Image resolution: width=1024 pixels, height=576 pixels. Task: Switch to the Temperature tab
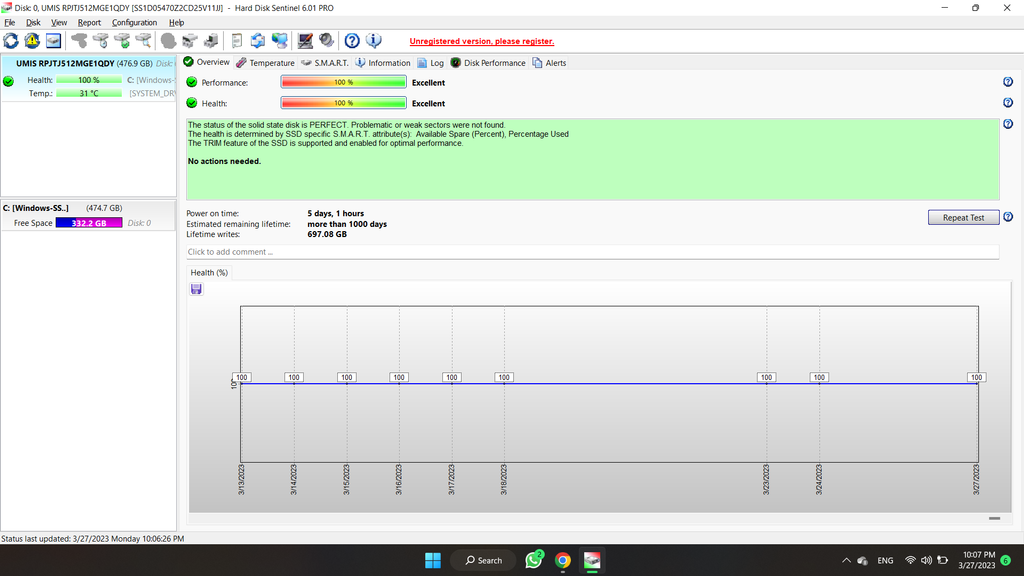click(x=266, y=62)
